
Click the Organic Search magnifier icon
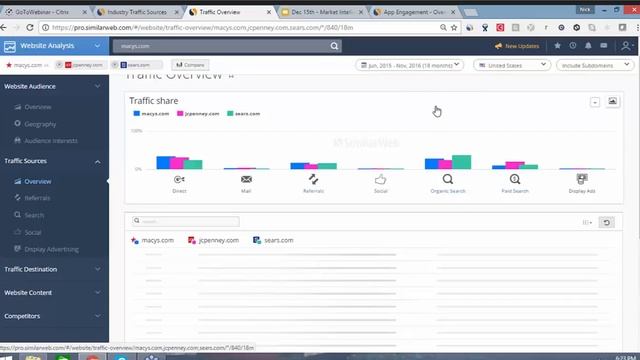point(448,179)
